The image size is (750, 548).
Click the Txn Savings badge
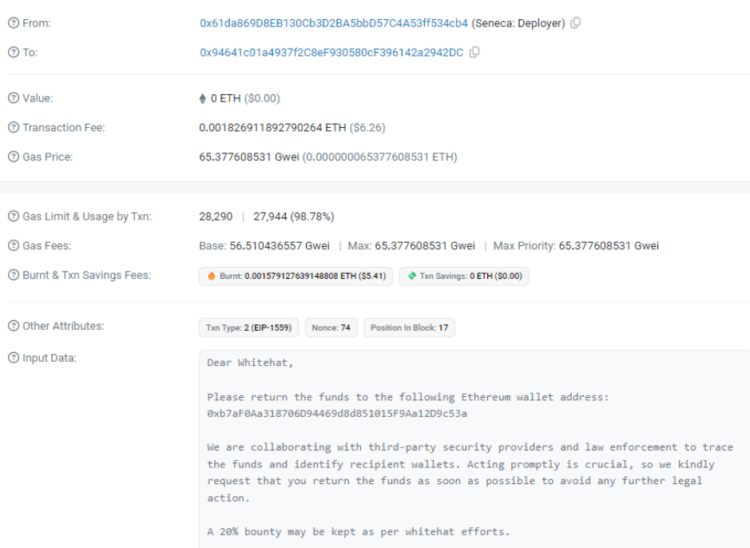click(x=463, y=276)
